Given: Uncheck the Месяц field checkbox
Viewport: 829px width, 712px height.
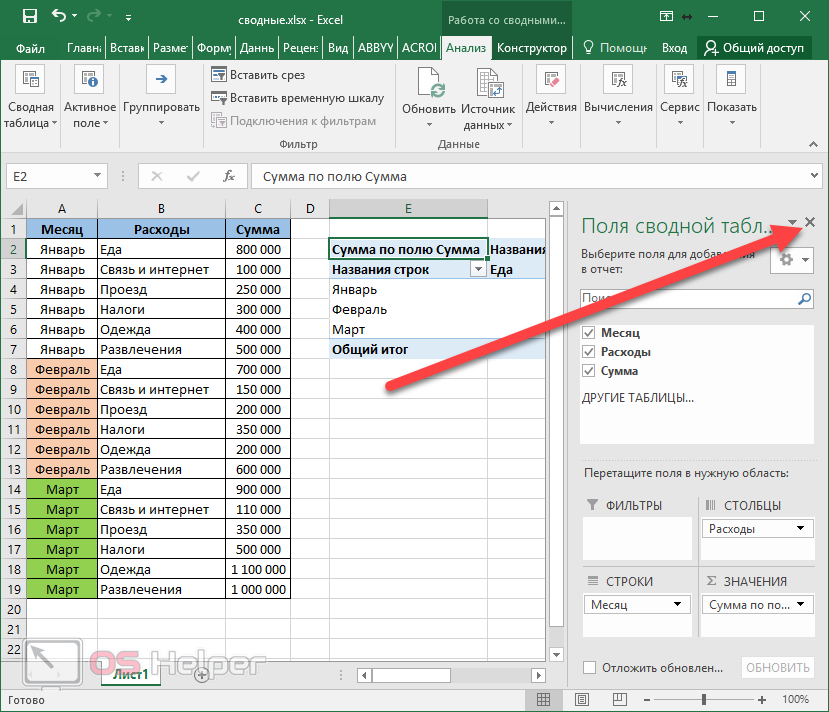Looking at the screenshot, I should click(x=589, y=333).
